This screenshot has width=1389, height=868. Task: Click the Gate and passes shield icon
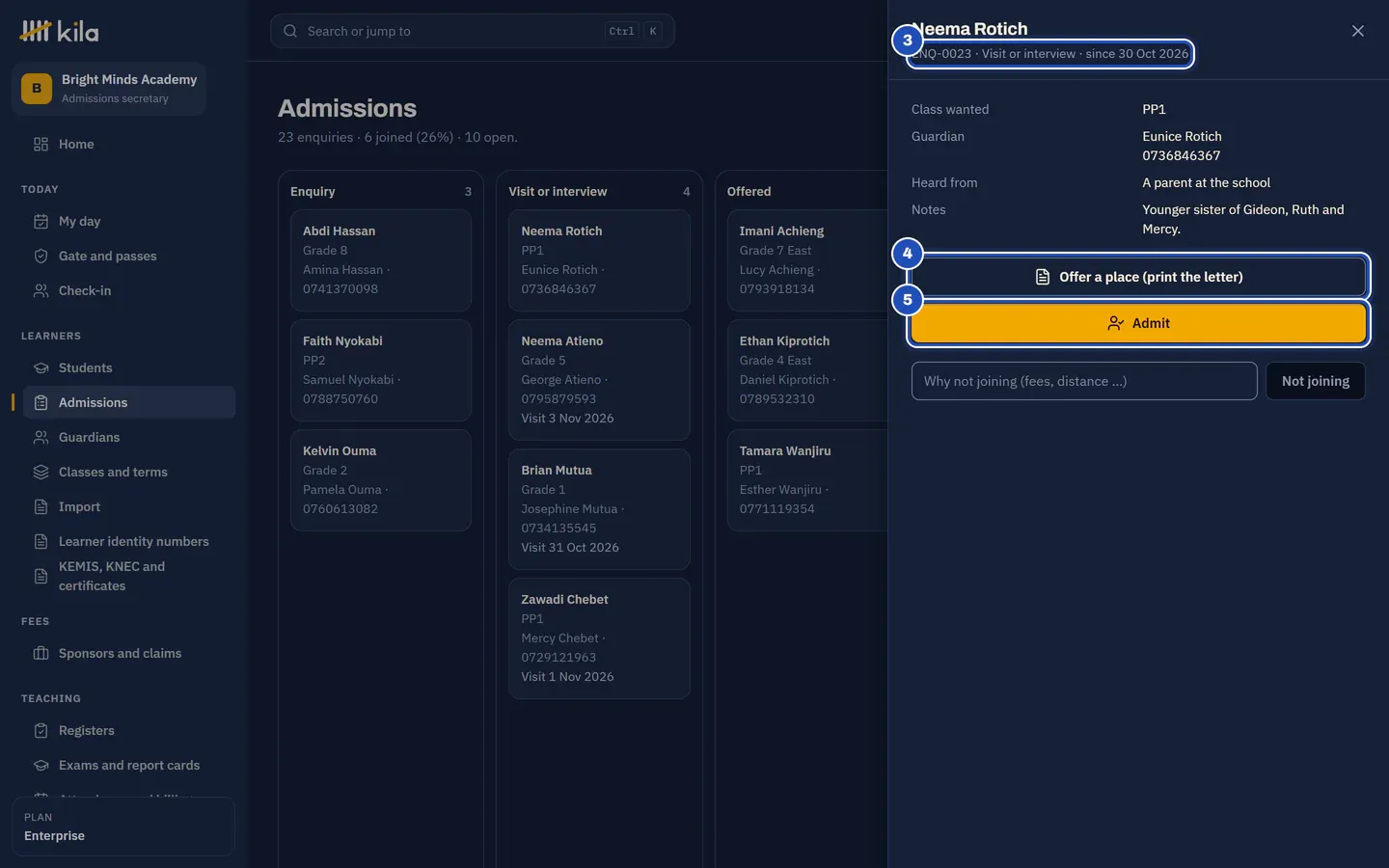coord(41,256)
